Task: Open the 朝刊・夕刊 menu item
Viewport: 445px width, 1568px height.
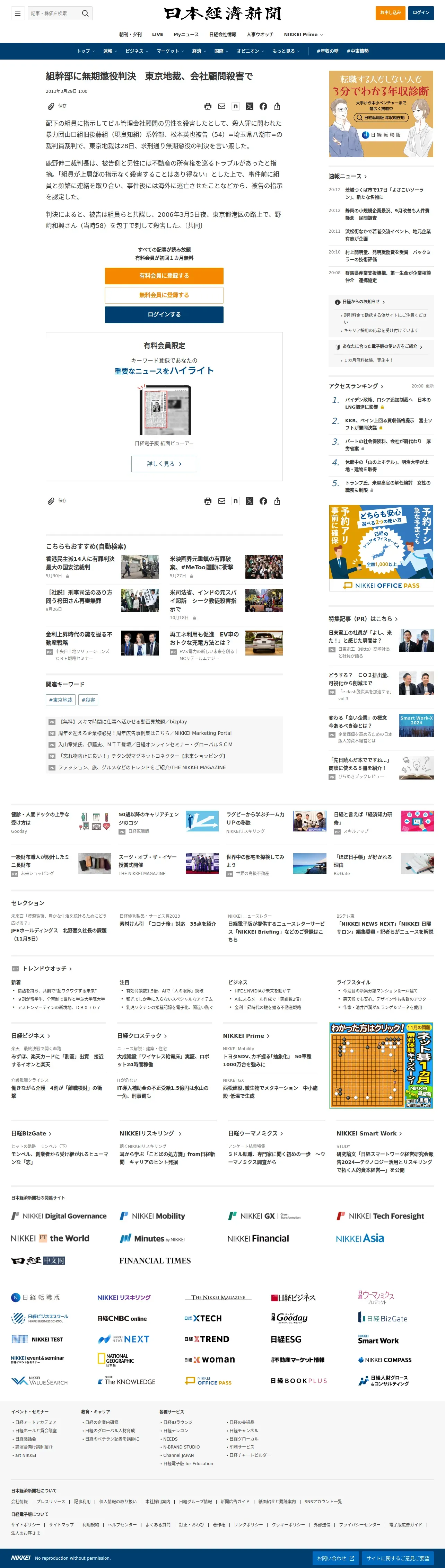Action: tap(130, 35)
